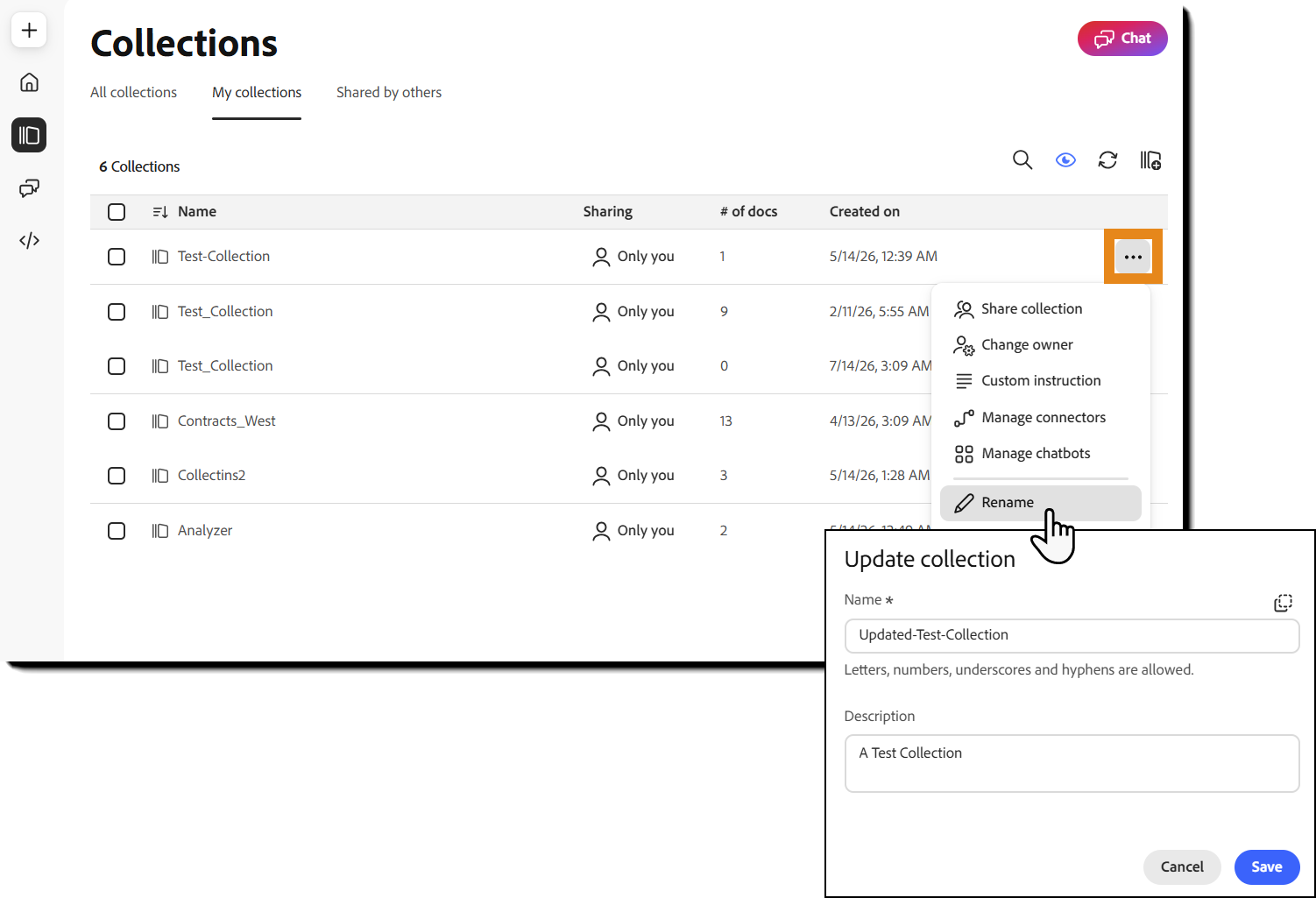Click the Chat button
This screenshot has height=898, width=1316.
click(1122, 39)
